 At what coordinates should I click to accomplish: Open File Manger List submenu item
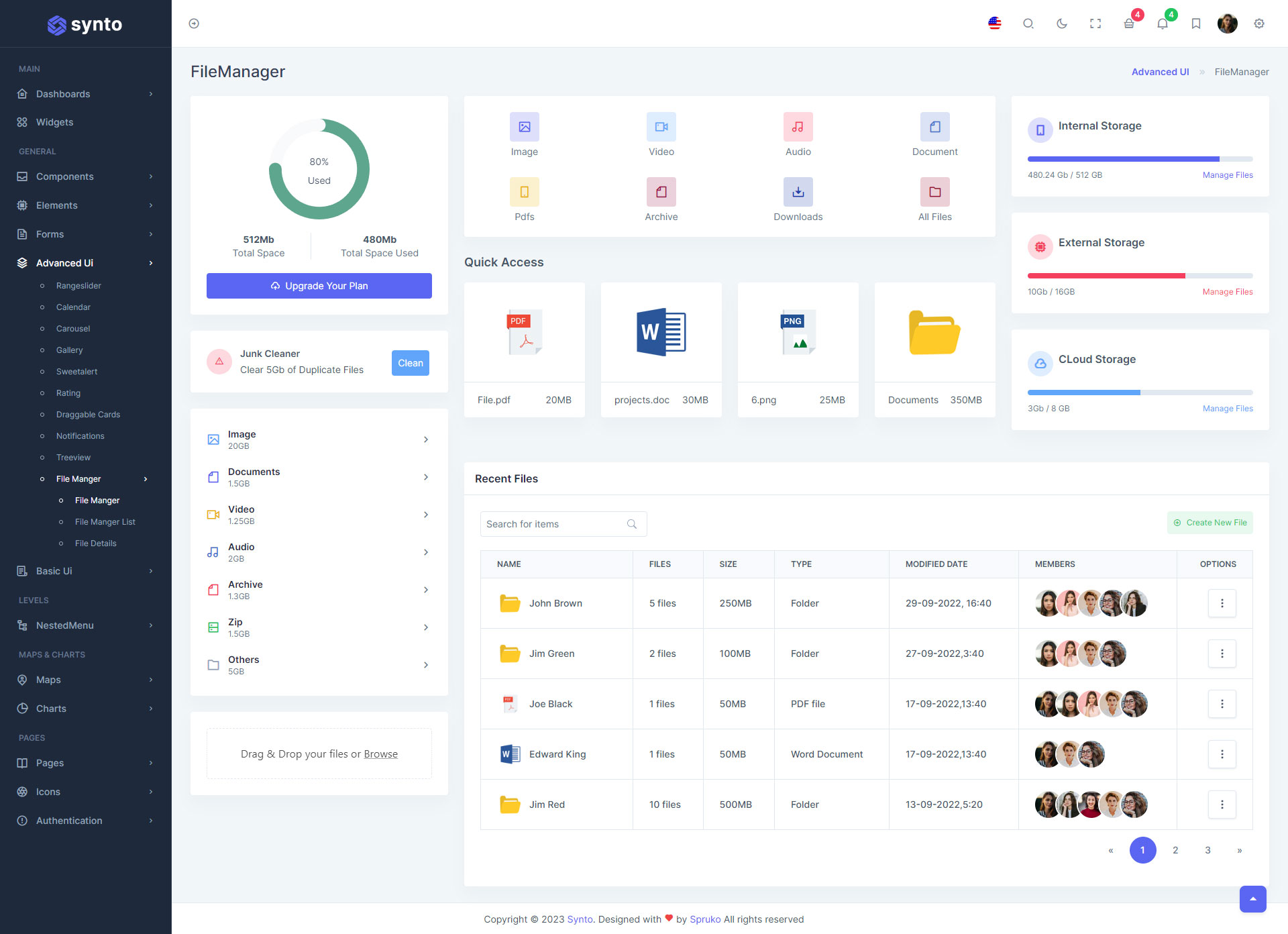(105, 522)
